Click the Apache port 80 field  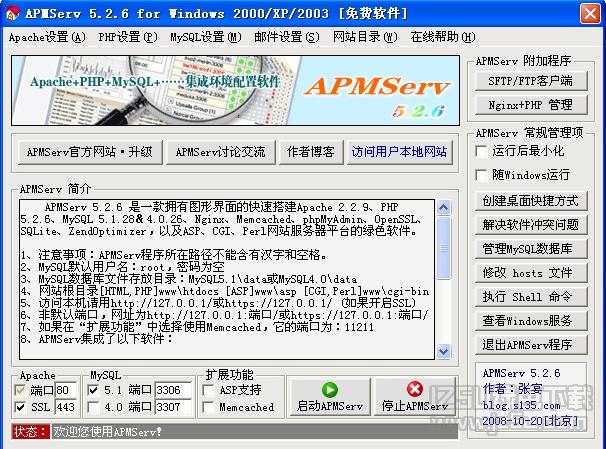pos(66,390)
